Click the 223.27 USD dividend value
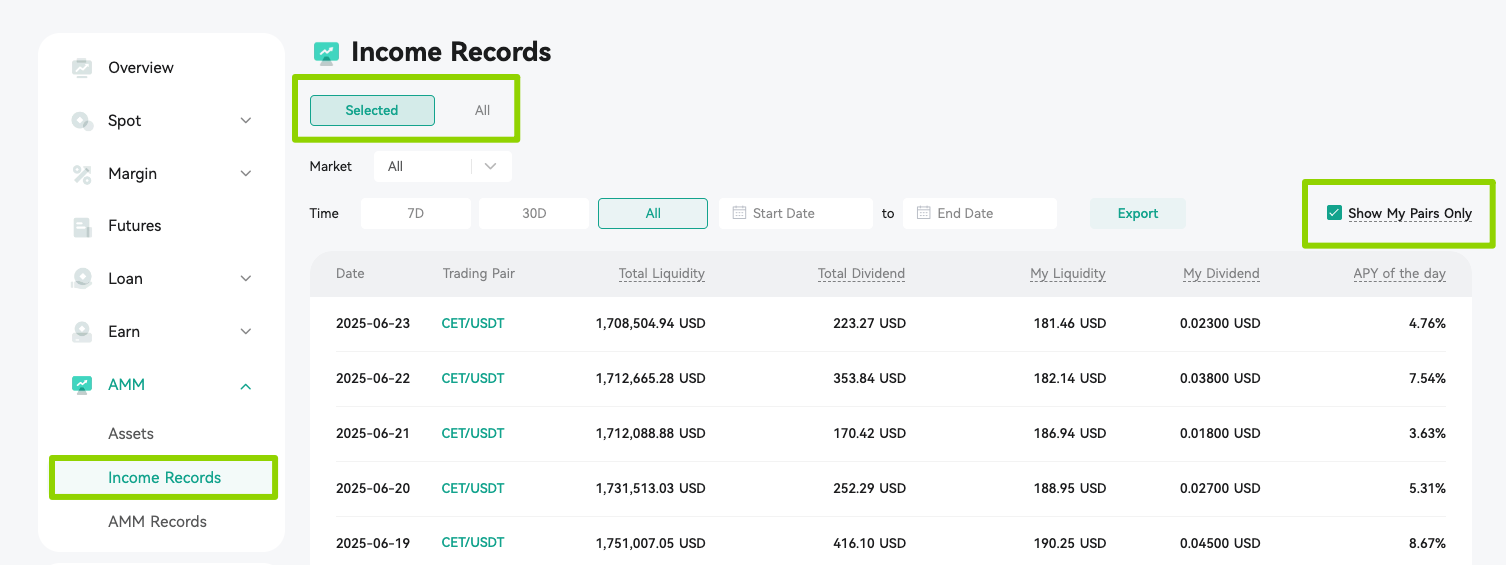 869,324
